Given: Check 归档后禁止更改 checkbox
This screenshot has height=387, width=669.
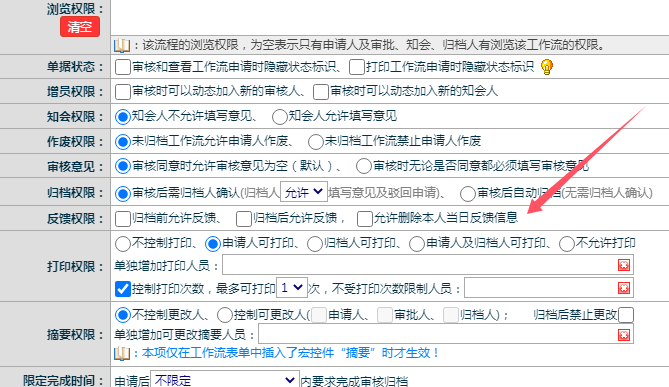Looking at the screenshot, I should tap(626, 315).
